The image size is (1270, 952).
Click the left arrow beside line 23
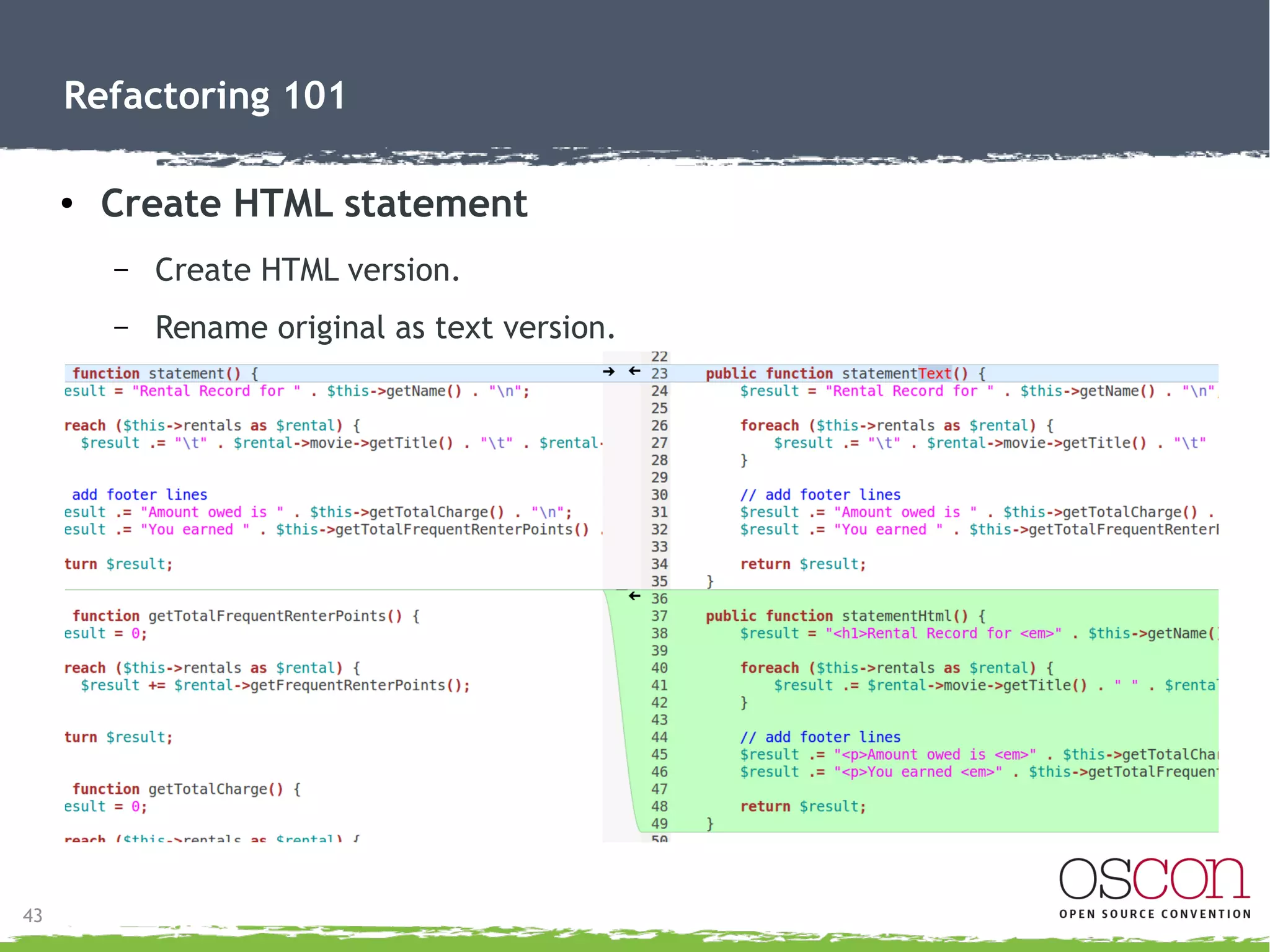[634, 371]
